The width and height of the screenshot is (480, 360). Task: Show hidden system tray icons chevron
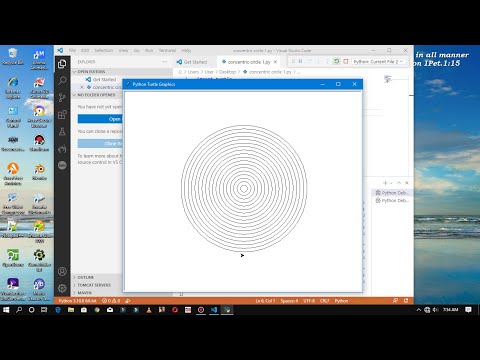pos(419,310)
